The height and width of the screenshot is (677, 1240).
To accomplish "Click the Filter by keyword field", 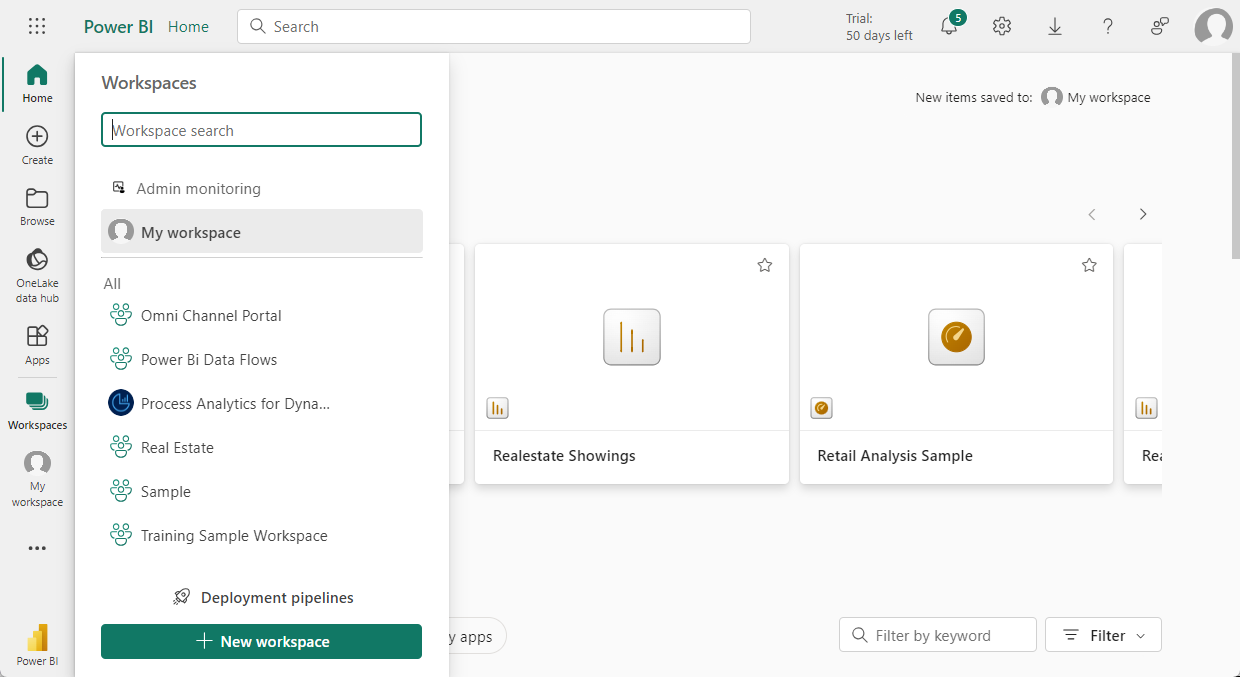I will click(938, 635).
